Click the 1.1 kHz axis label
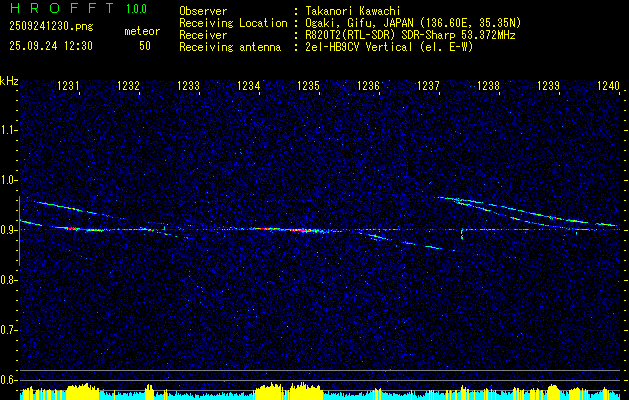This screenshot has height=400, width=629. pos(8,130)
